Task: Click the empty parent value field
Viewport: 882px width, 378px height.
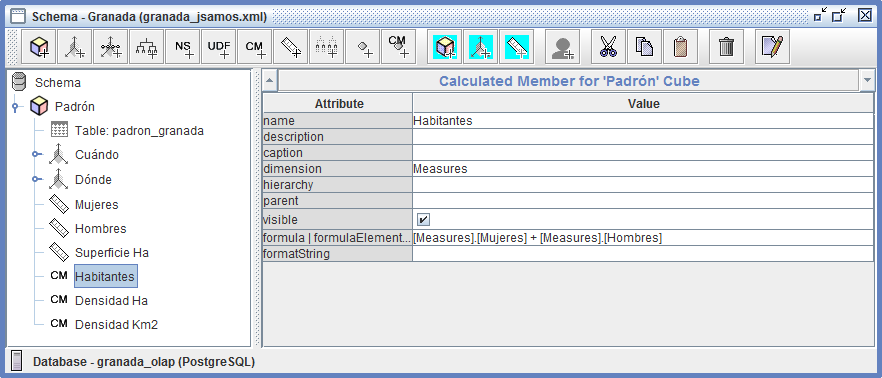Action: click(x=643, y=200)
